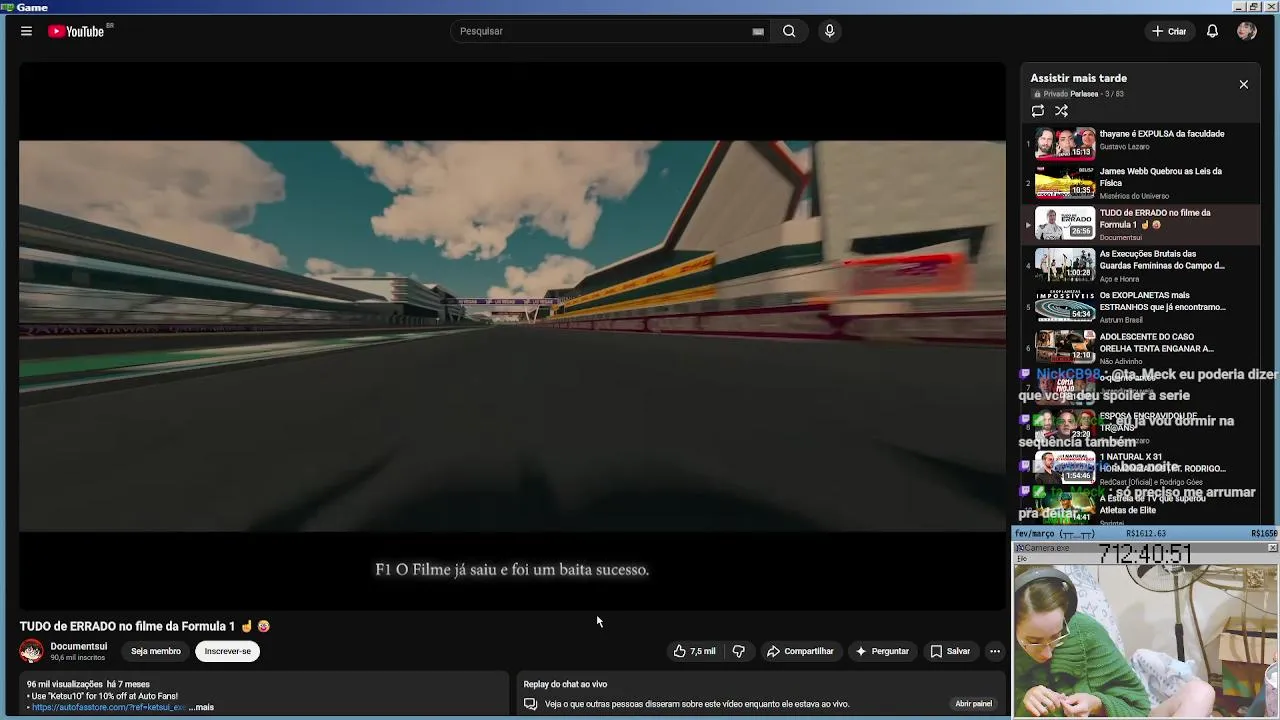The width and height of the screenshot is (1280, 720).
Task: Click Replay do chat ao vivo heading
Action: (x=565, y=684)
